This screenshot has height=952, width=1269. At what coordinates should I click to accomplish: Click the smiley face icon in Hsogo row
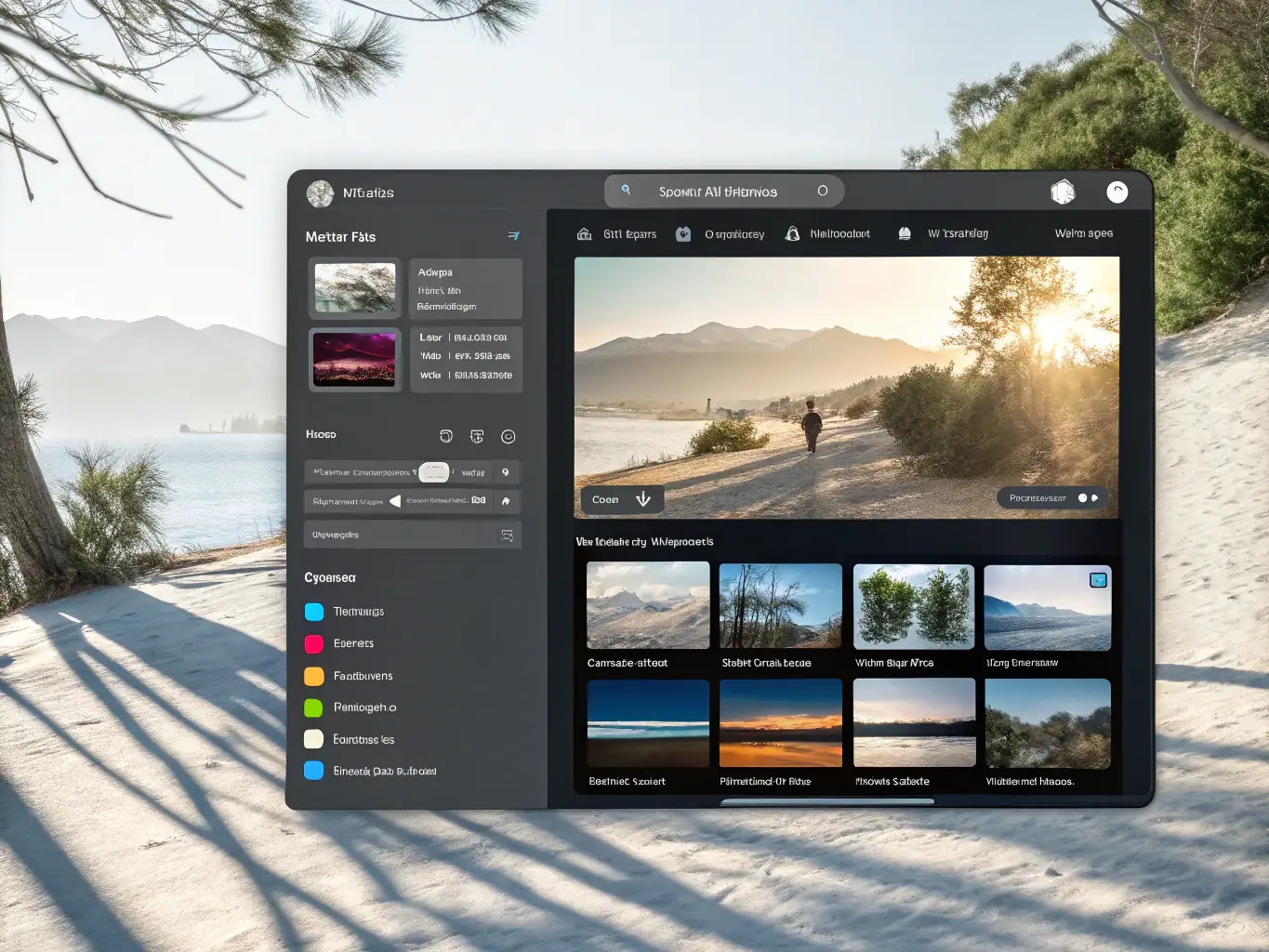(509, 437)
